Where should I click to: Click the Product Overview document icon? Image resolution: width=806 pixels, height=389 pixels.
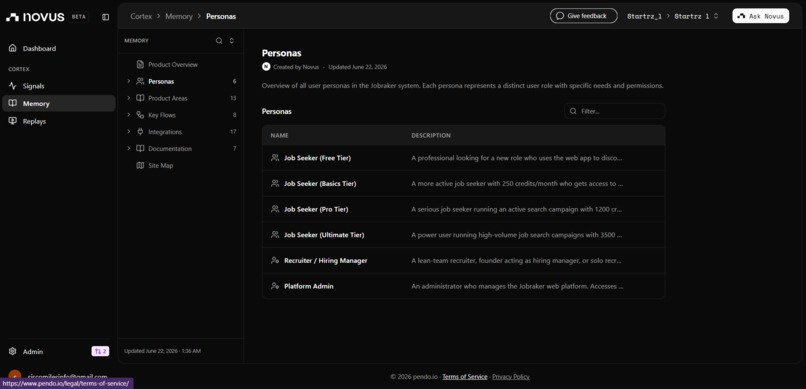pyautogui.click(x=140, y=65)
